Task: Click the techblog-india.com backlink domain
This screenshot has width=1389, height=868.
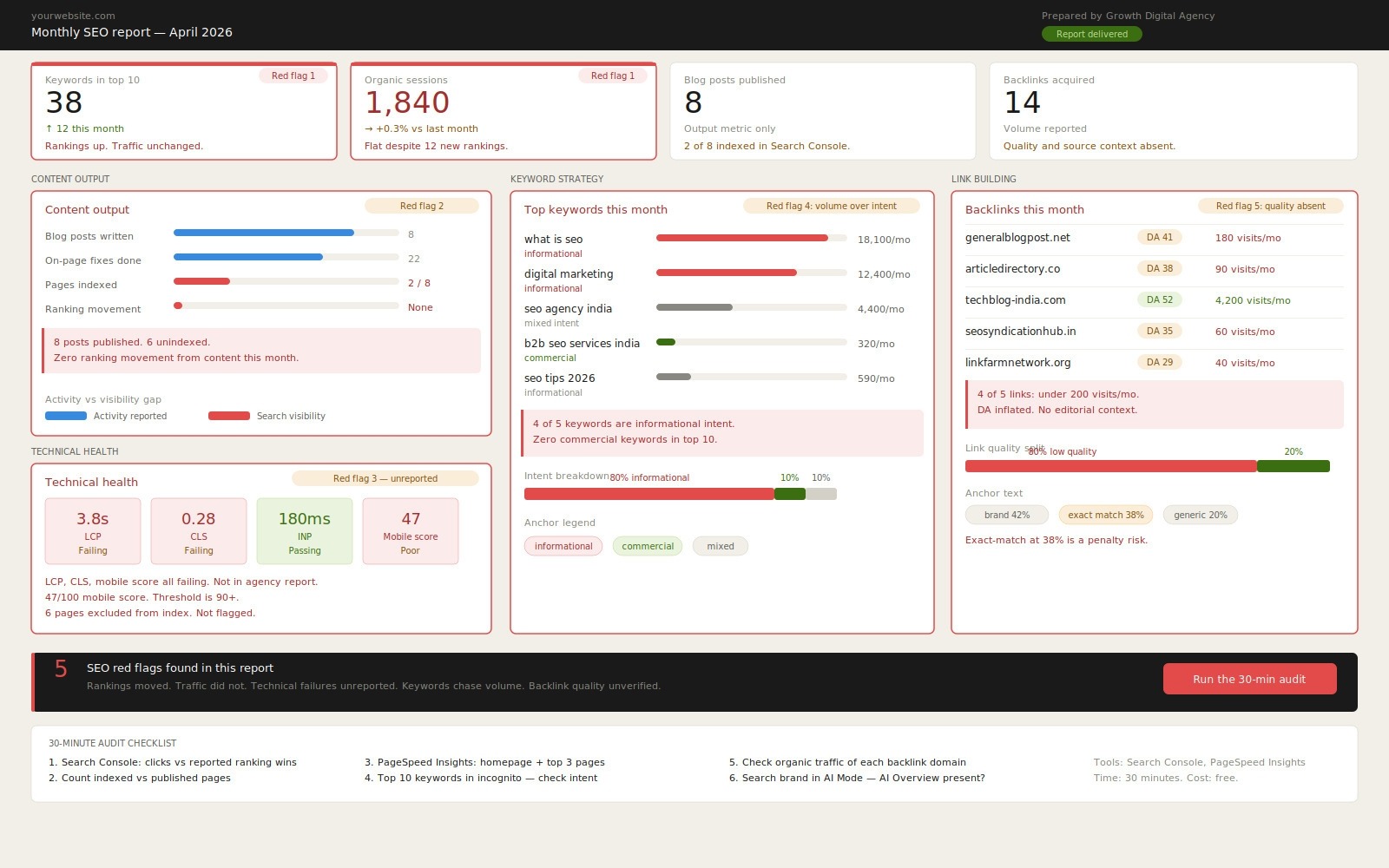Action: point(1016,300)
